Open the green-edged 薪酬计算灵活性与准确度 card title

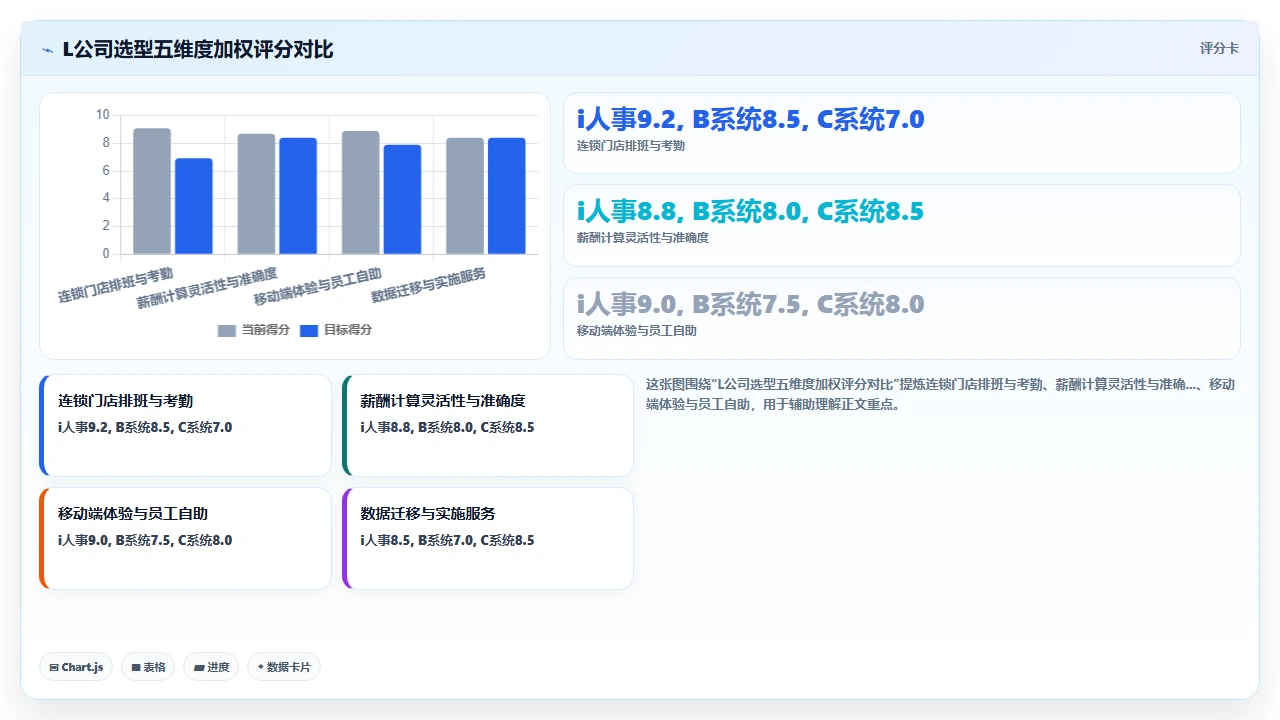pyautogui.click(x=442, y=401)
